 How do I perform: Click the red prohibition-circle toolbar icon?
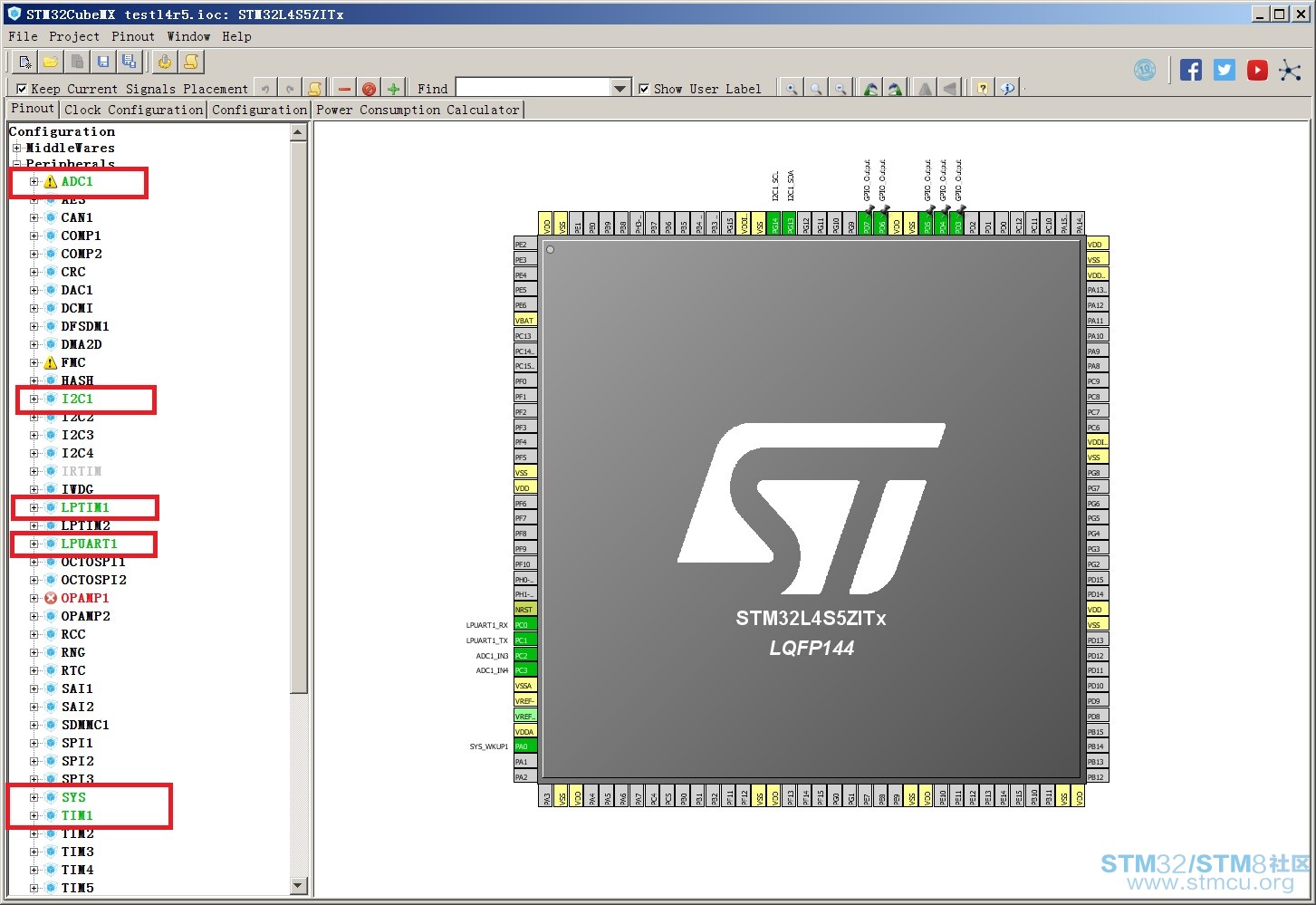click(x=369, y=89)
